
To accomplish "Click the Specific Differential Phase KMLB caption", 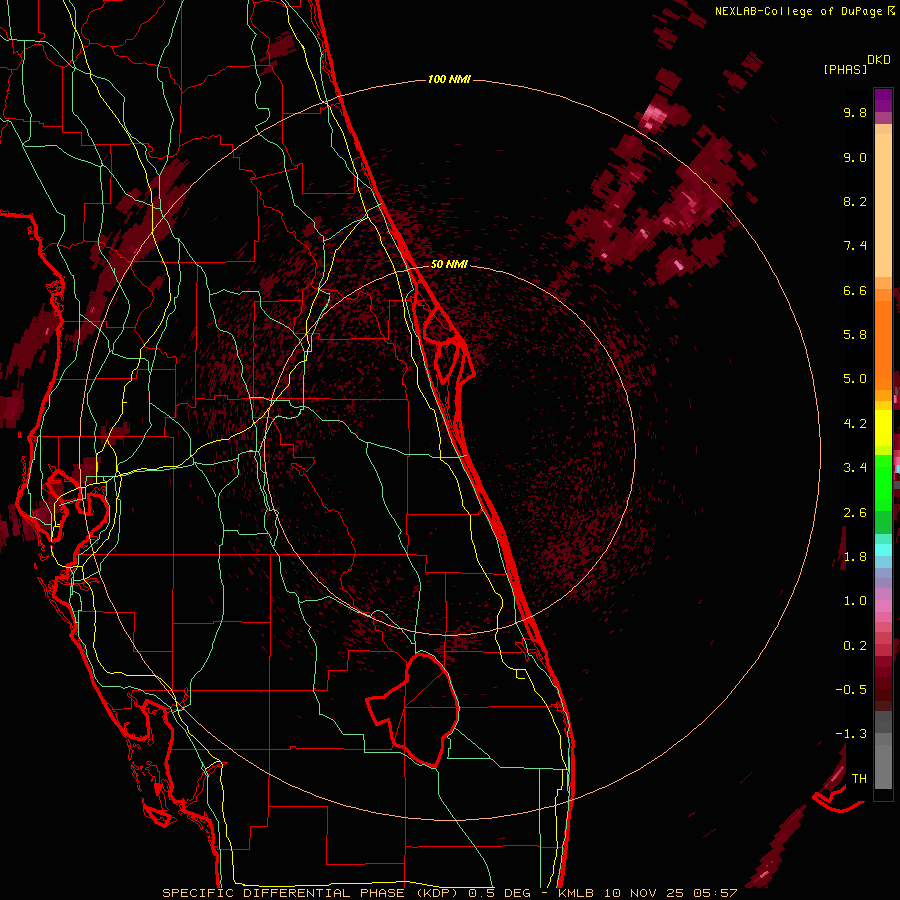I will coord(449,893).
